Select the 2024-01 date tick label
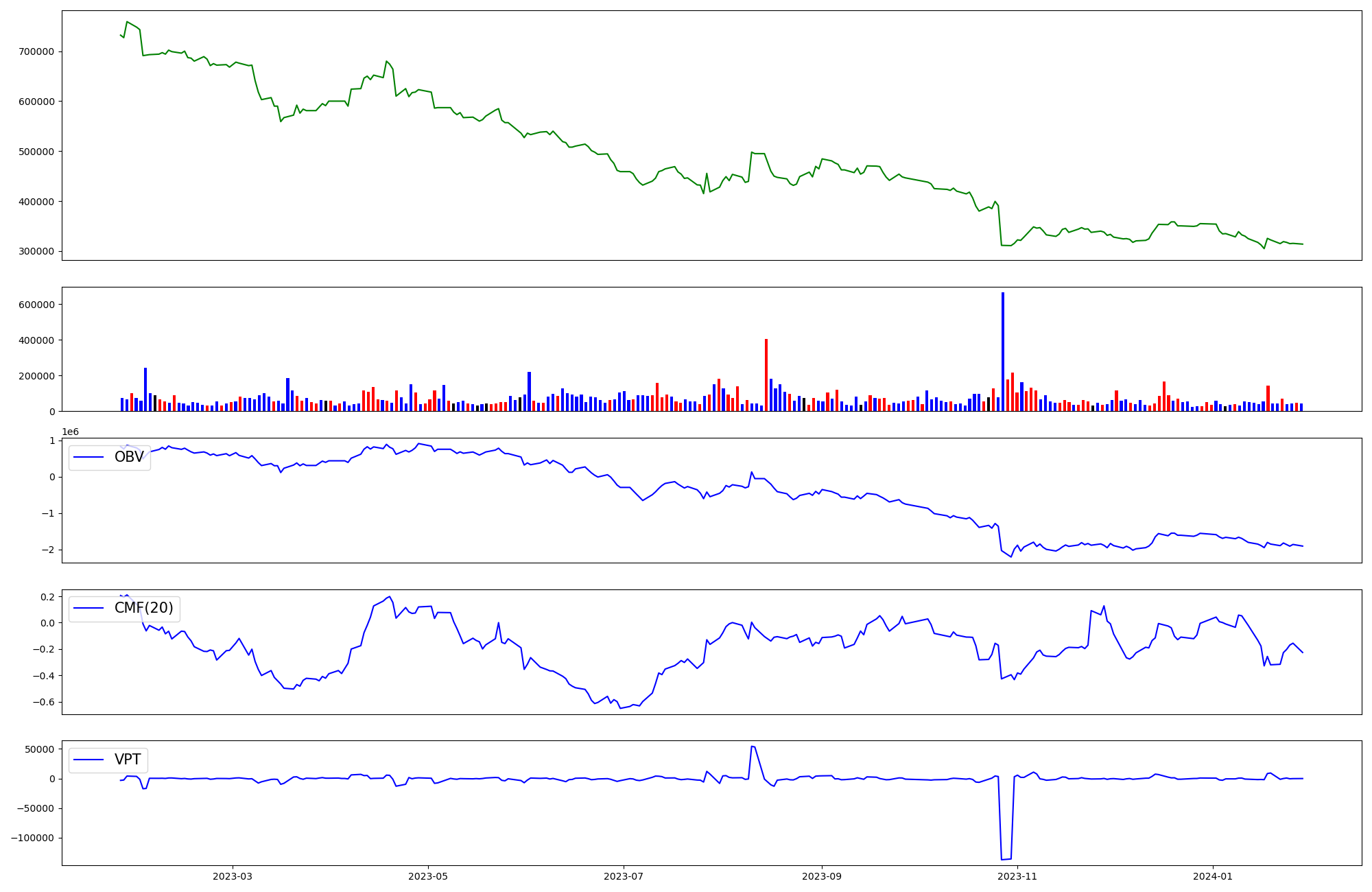This screenshot has height=892, width=1372. (1213, 876)
